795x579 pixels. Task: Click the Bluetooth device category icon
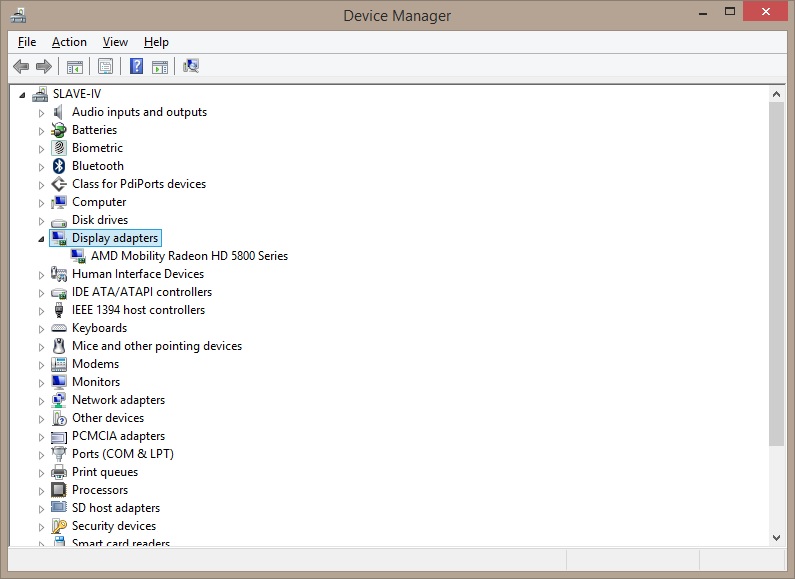(59, 166)
